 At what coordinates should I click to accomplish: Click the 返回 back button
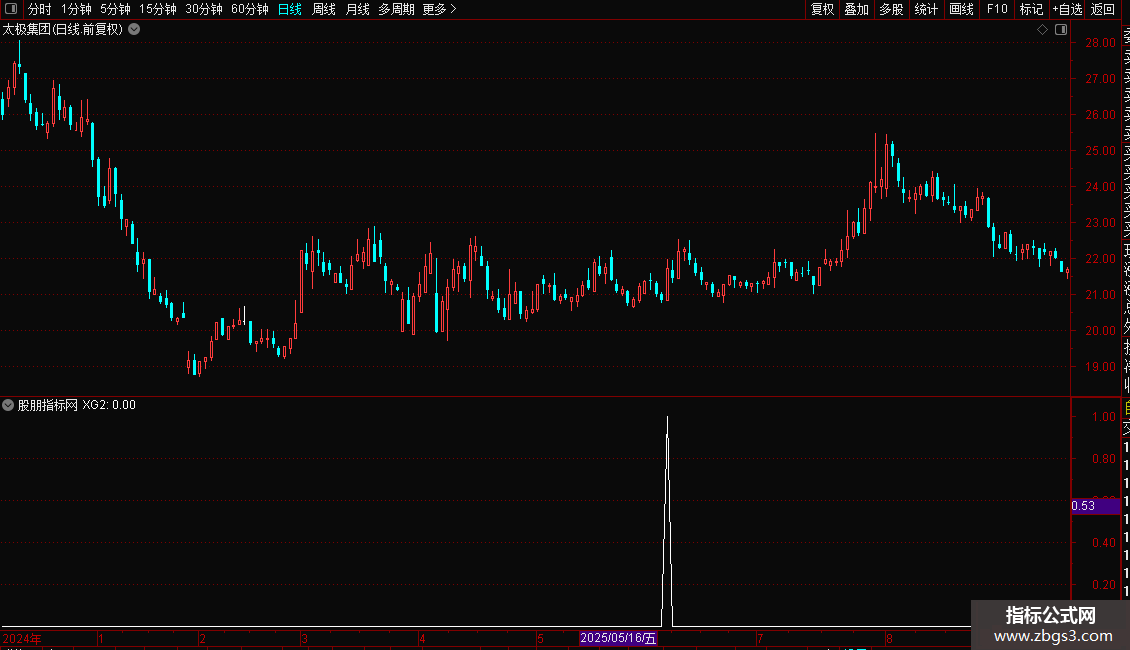[1103, 9]
